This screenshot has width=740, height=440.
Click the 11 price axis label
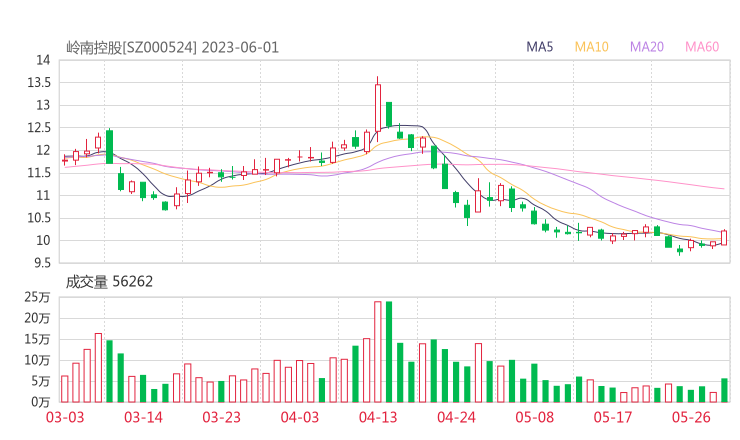point(43,195)
